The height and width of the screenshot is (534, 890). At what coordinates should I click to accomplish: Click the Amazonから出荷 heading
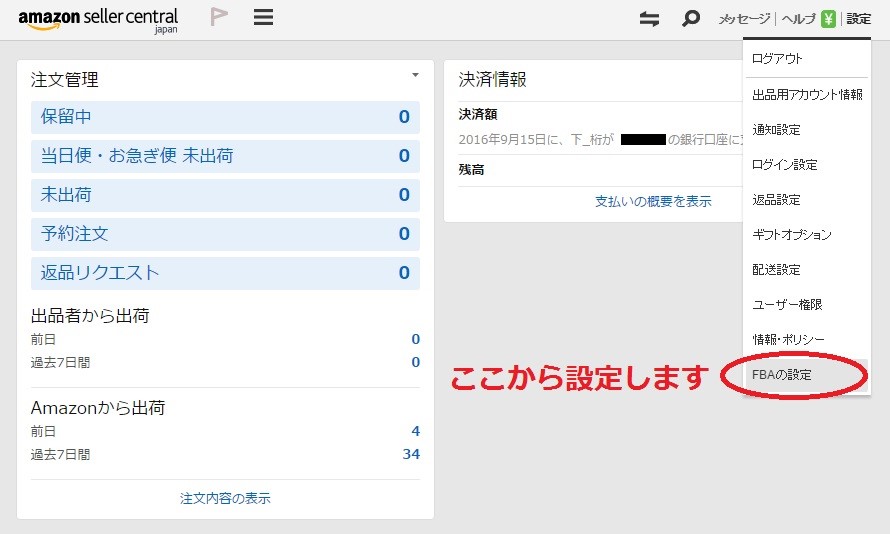[x=98, y=407]
